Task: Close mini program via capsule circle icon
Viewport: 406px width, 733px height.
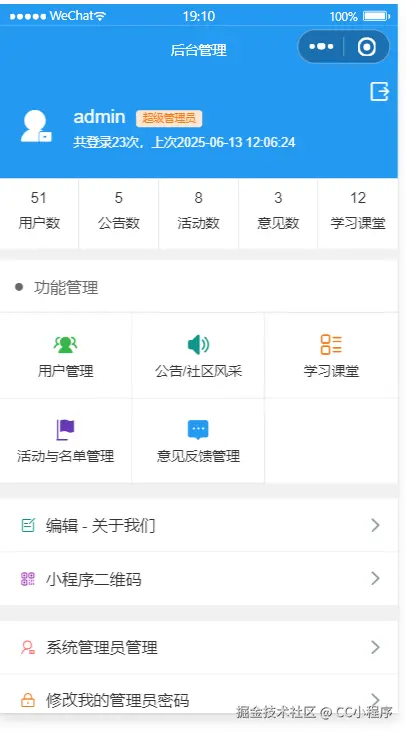Action: (367, 47)
